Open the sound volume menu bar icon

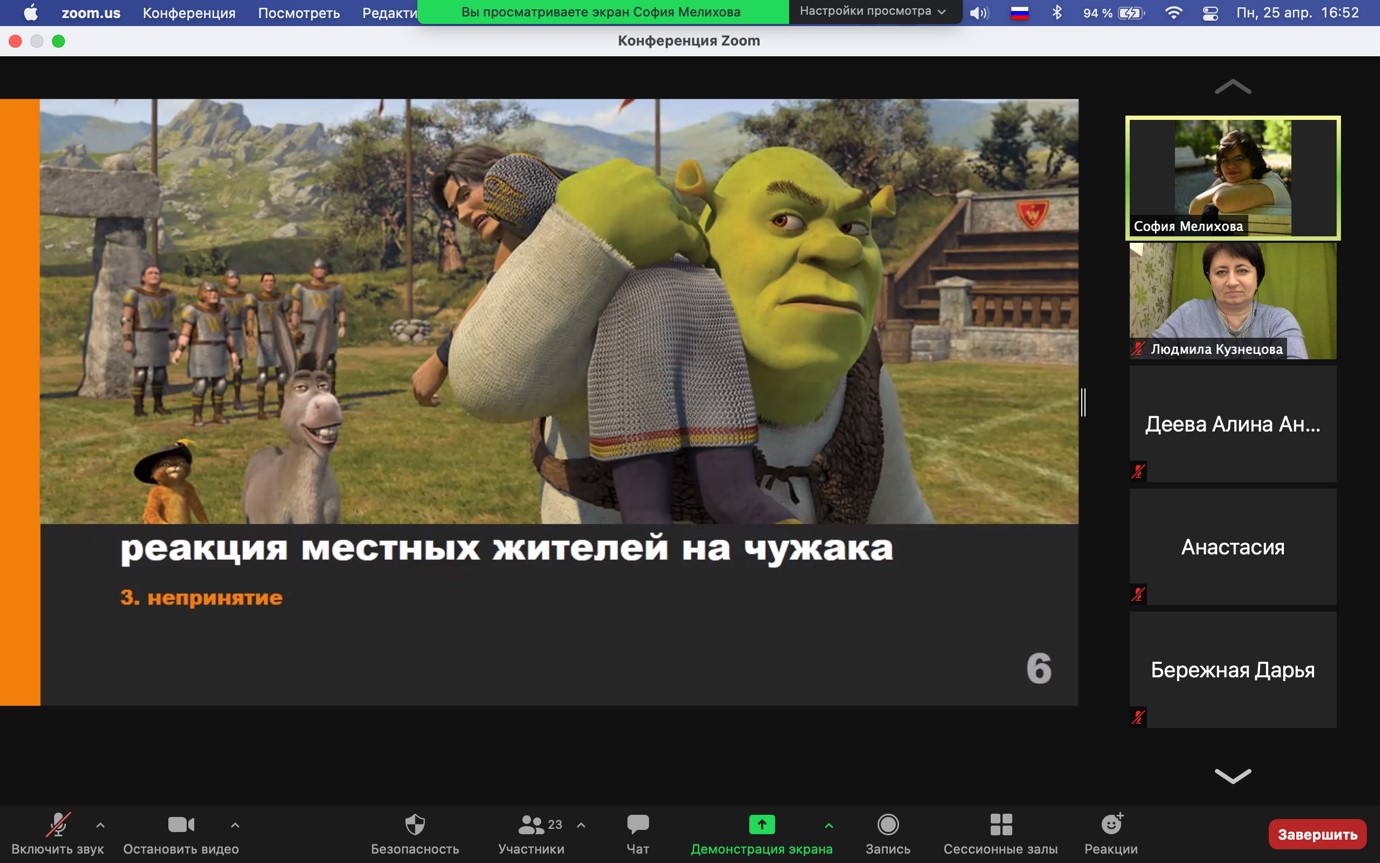pos(980,13)
